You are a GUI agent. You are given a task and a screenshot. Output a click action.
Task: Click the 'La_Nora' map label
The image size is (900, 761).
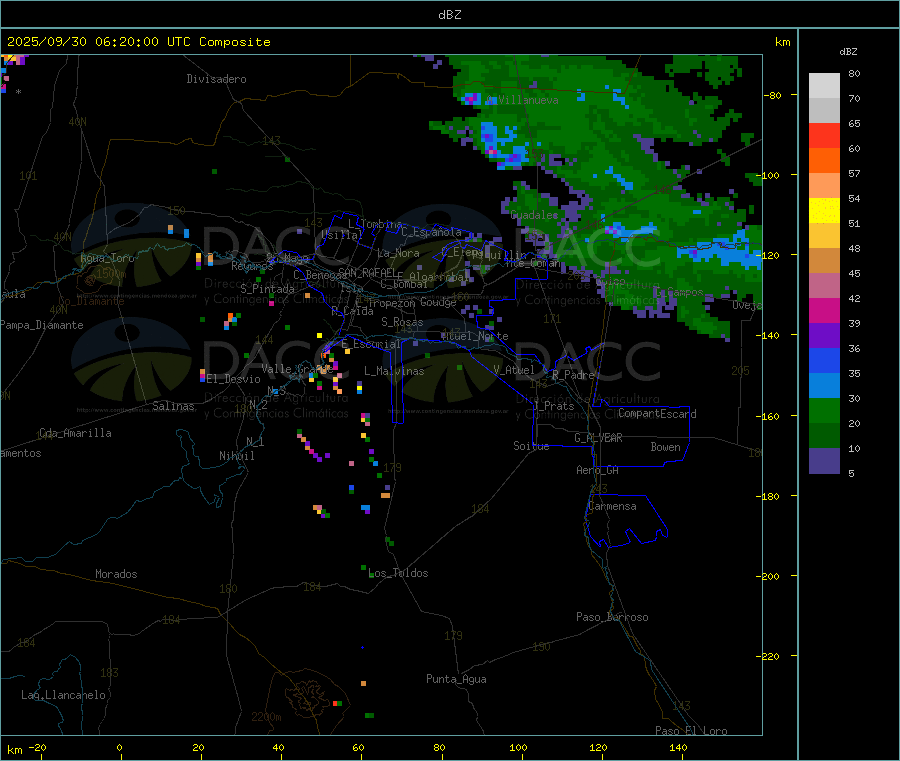(x=398, y=253)
